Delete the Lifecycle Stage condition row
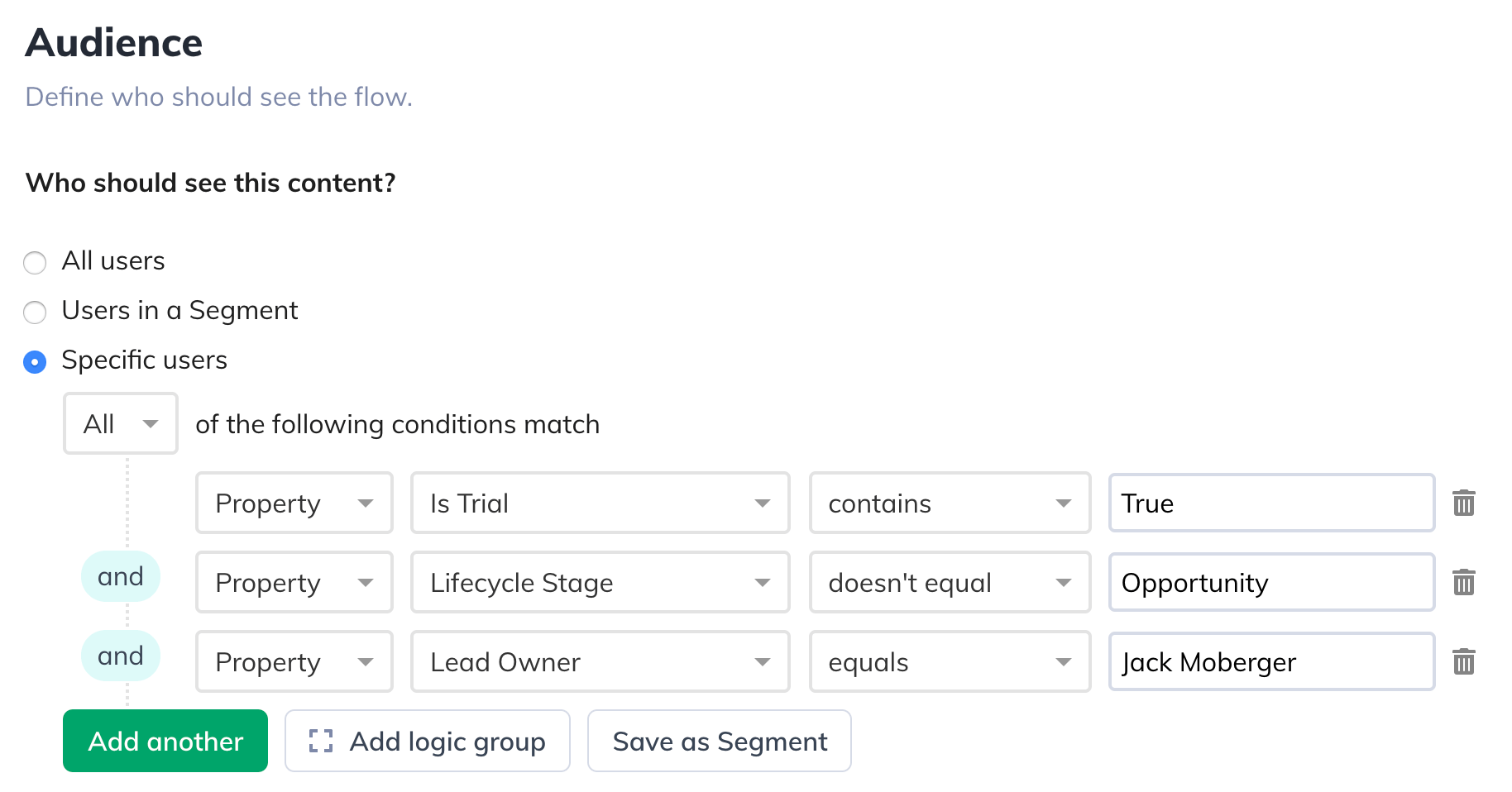Viewport: 1512px width, 792px height. tap(1463, 582)
